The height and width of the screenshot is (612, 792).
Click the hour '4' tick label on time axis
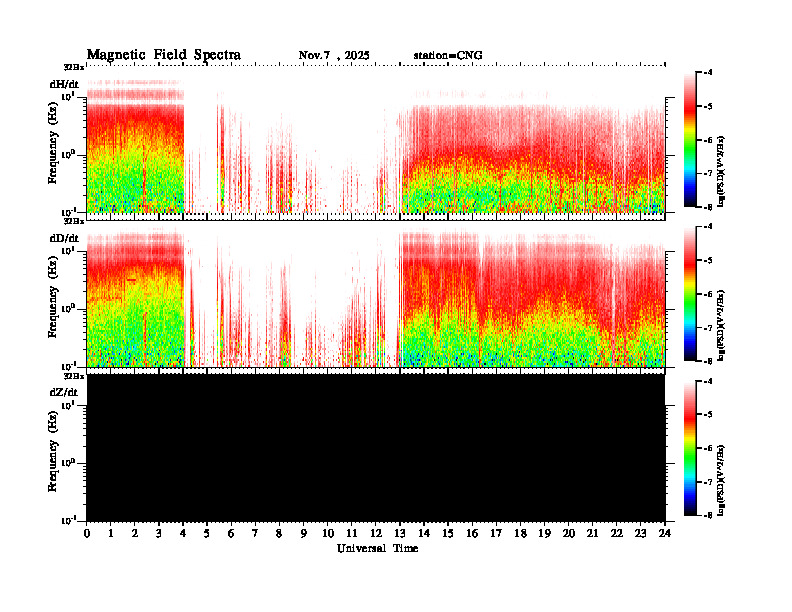pos(183,534)
